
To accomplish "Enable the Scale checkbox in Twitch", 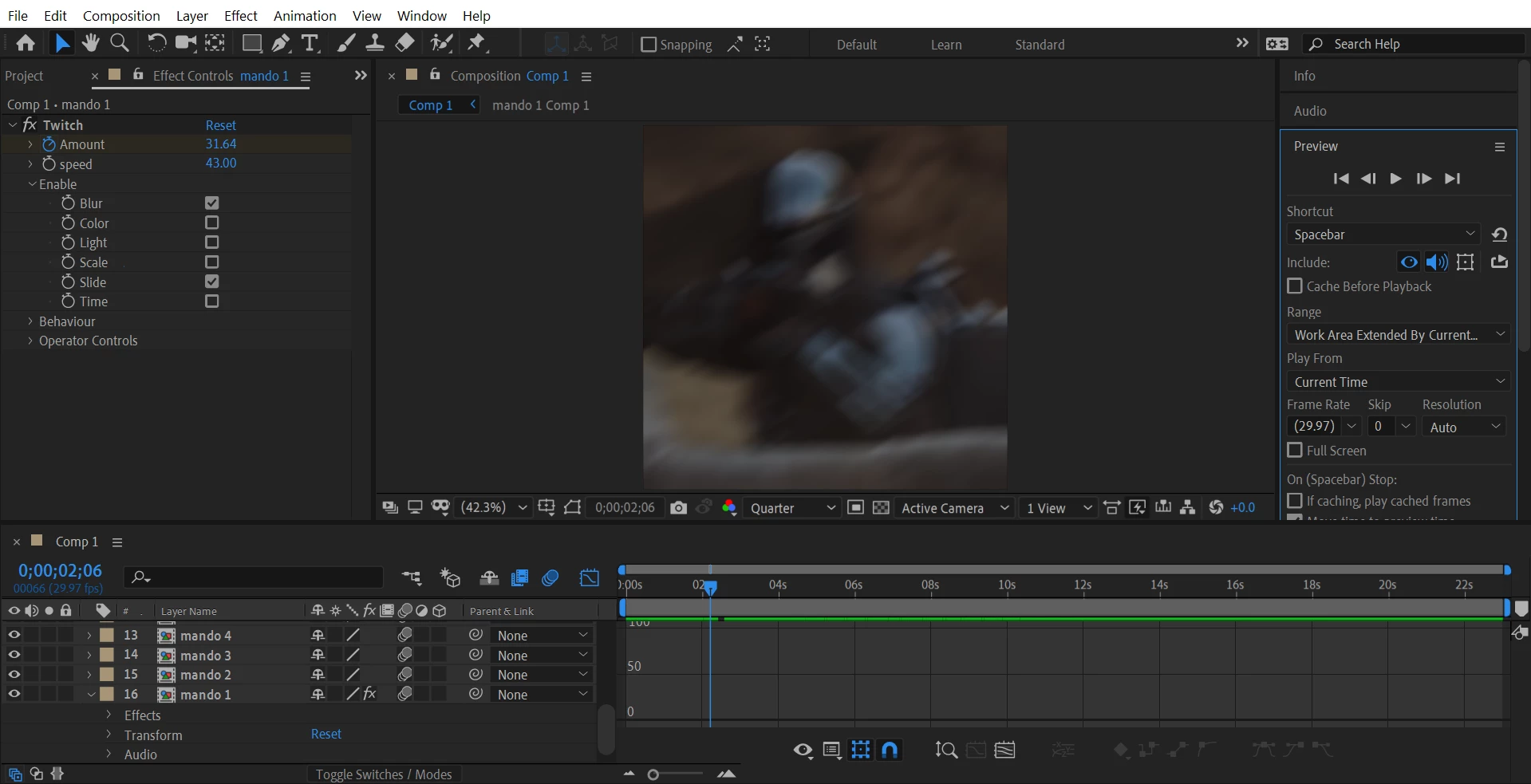I will click(x=211, y=262).
